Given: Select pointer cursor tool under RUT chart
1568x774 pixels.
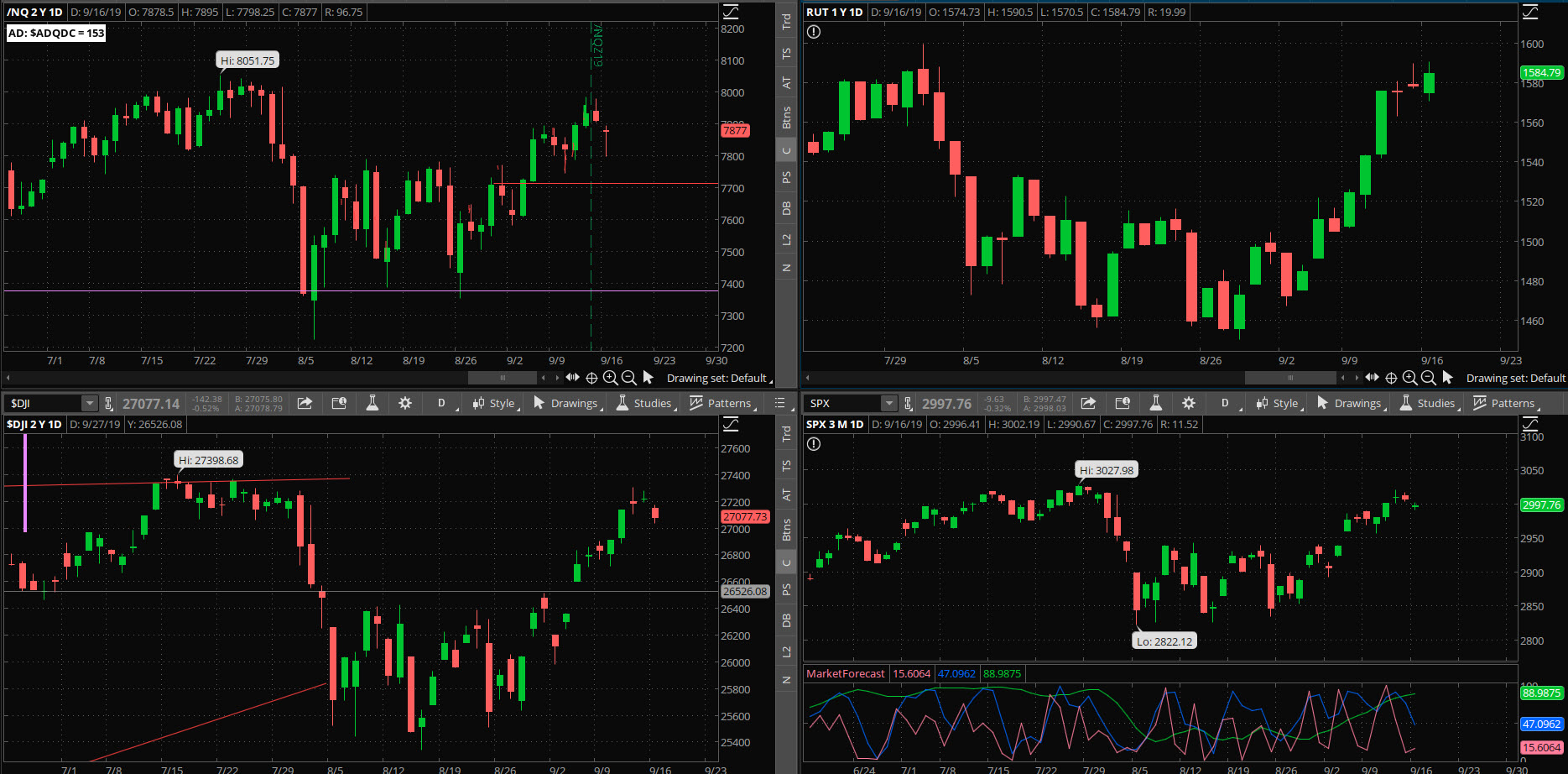Looking at the screenshot, I should tap(1447, 378).
